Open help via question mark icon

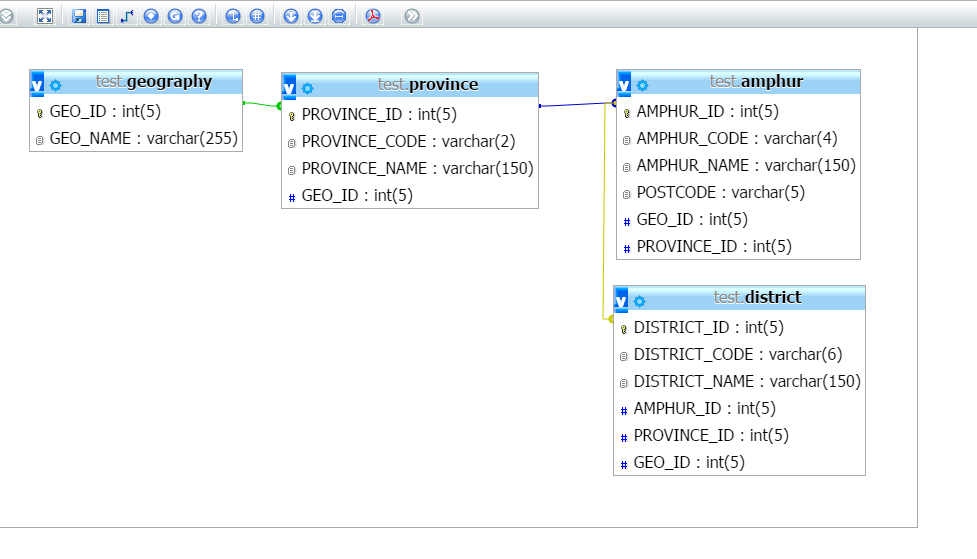199,16
